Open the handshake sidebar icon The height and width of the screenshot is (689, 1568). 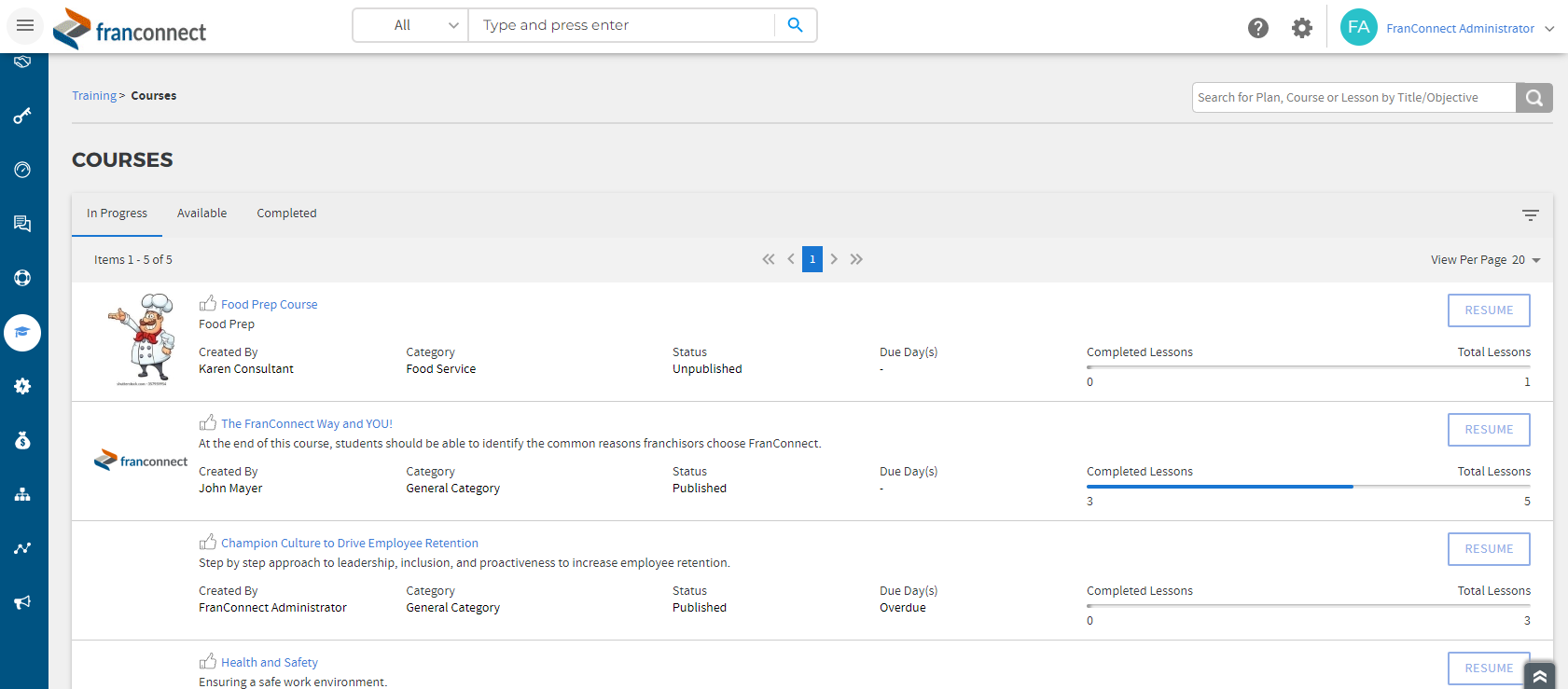tap(22, 62)
